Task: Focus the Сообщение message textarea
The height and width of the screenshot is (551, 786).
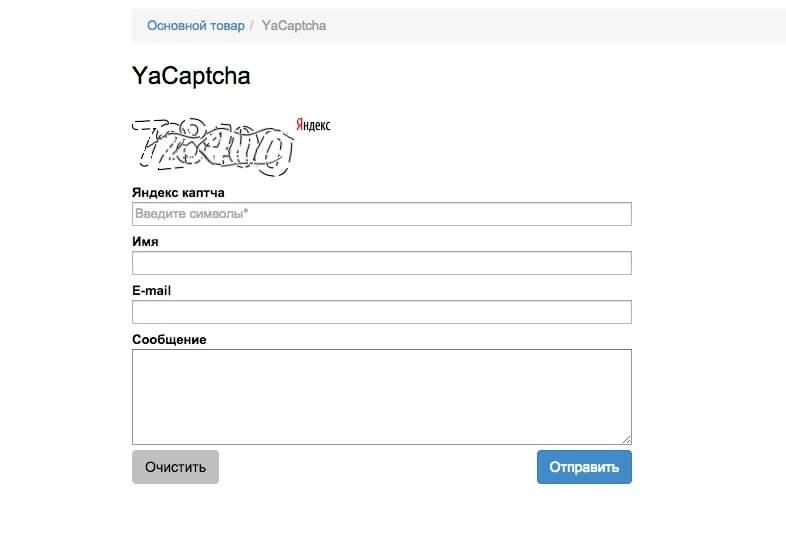Action: tap(381, 396)
